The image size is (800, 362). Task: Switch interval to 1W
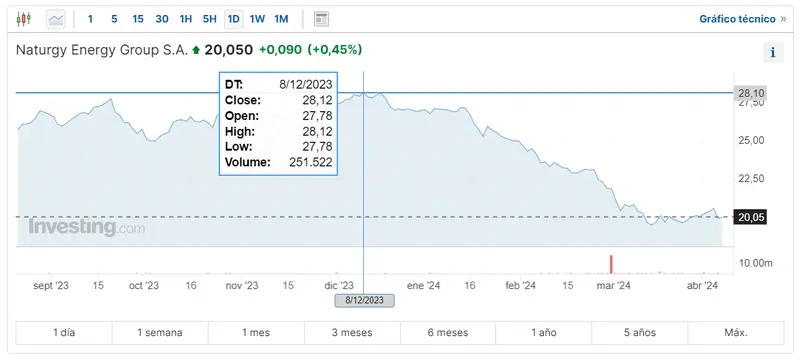pyautogui.click(x=257, y=19)
